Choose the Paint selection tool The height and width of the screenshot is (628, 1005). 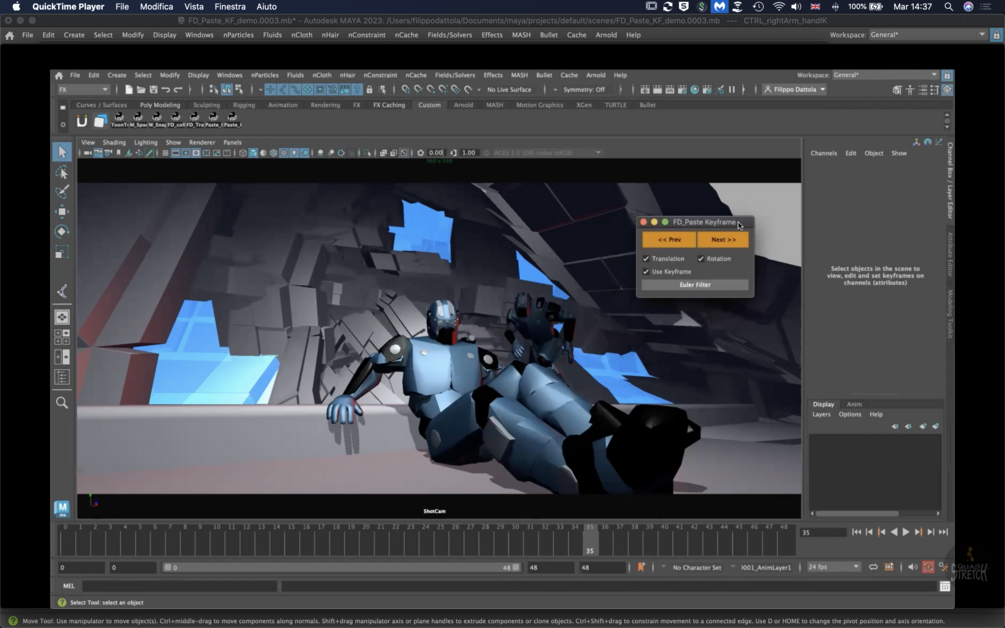point(62,192)
